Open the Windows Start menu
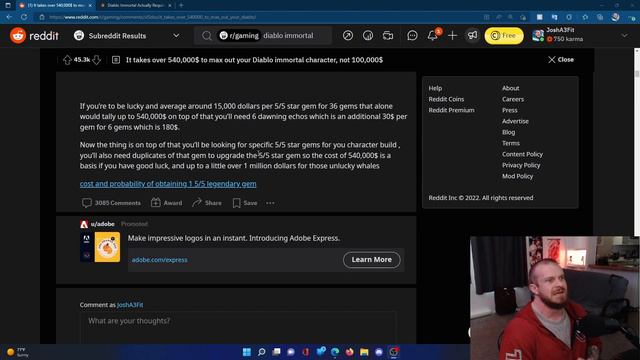Screen dimensions: 640x360 coord(247,352)
